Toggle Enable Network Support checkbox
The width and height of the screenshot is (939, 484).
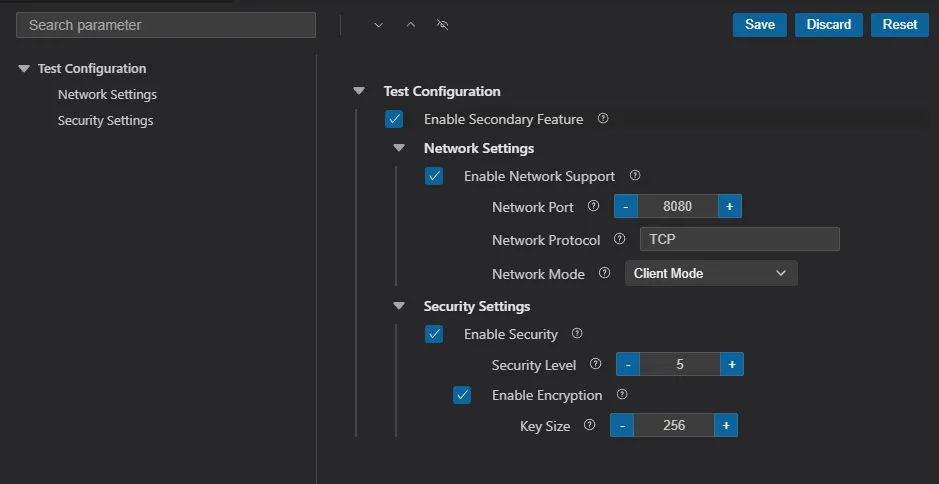tap(434, 176)
